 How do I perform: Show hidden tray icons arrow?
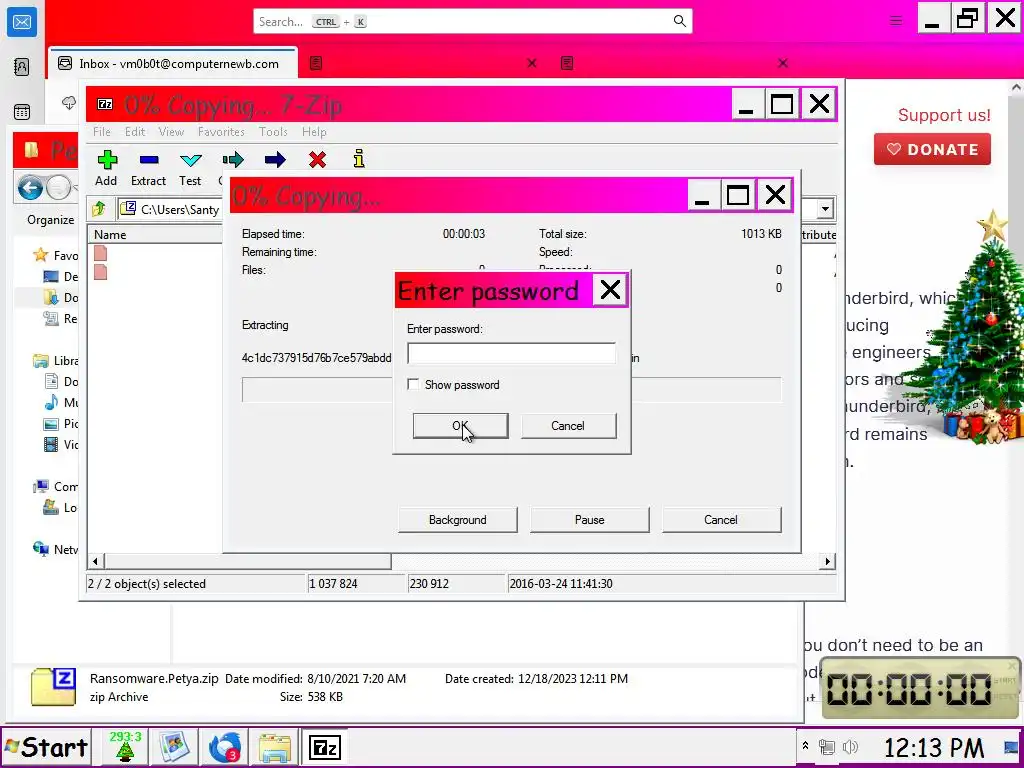pyautogui.click(x=805, y=746)
